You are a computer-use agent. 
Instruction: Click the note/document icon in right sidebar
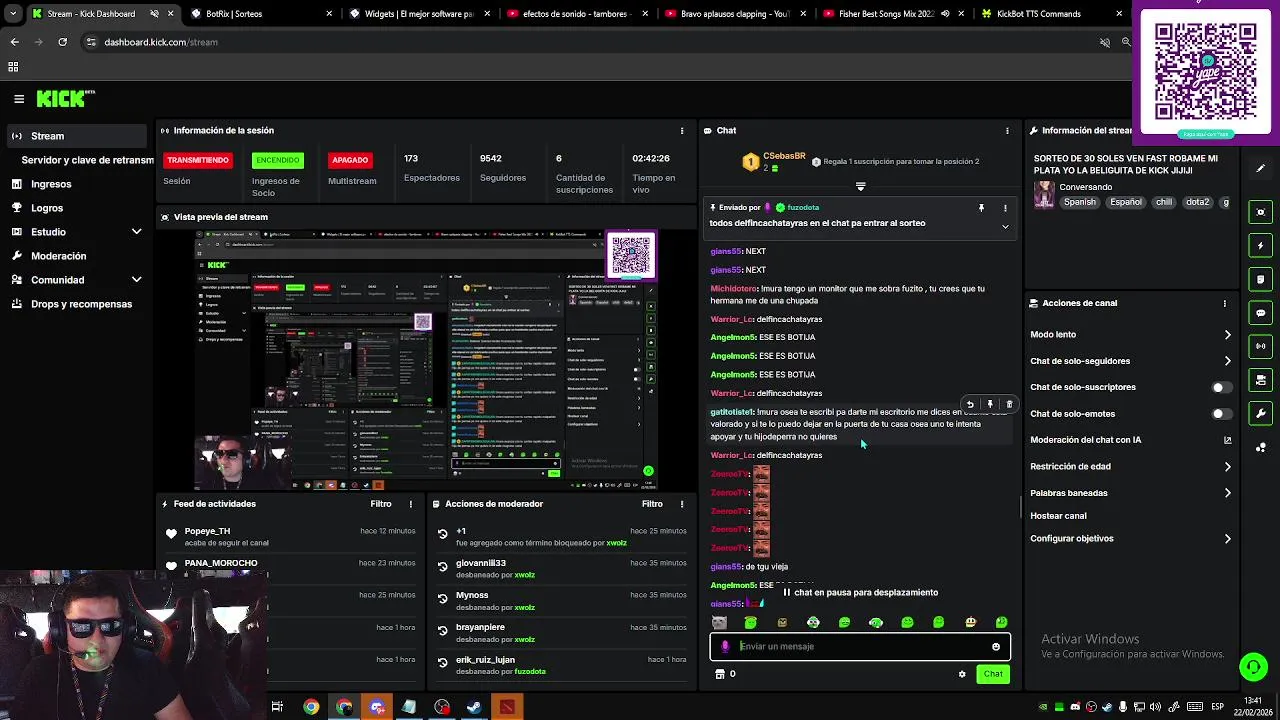1261,279
